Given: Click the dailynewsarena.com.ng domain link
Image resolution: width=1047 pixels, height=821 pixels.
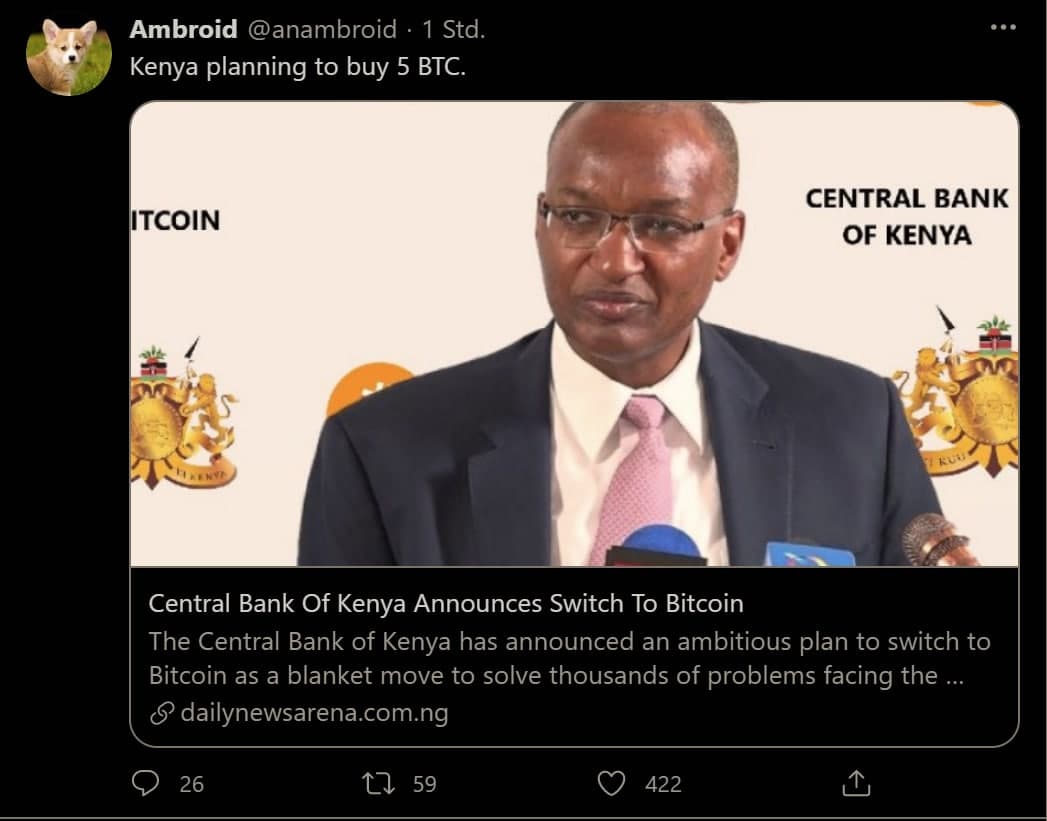Looking at the screenshot, I should [315, 713].
